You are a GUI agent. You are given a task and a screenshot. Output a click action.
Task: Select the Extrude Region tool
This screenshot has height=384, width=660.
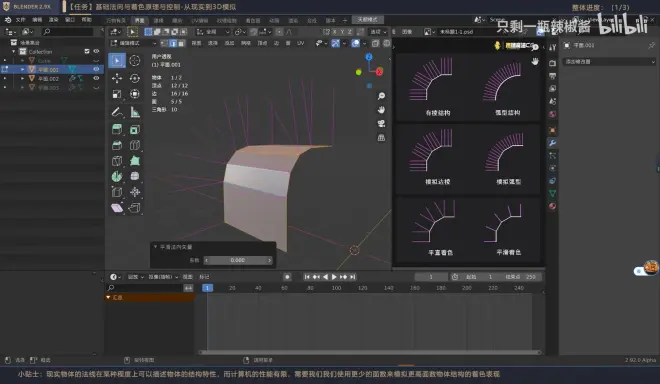point(117,129)
